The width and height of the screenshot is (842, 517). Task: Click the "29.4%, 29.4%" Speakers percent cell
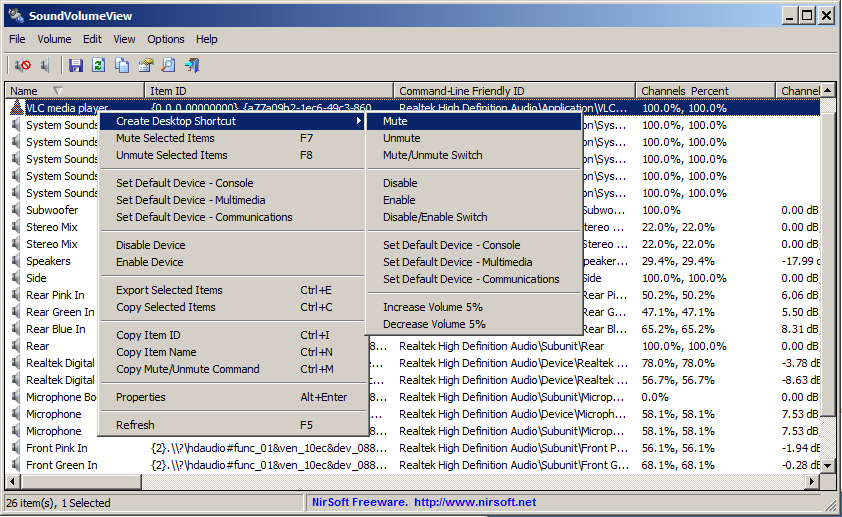coord(678,261)
